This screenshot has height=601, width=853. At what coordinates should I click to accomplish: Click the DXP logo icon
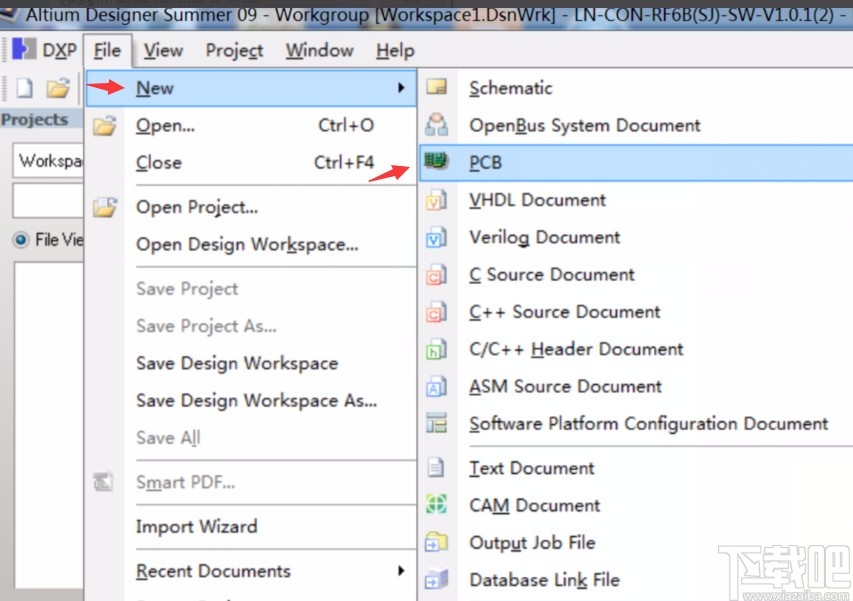click(x=23, y=49)
